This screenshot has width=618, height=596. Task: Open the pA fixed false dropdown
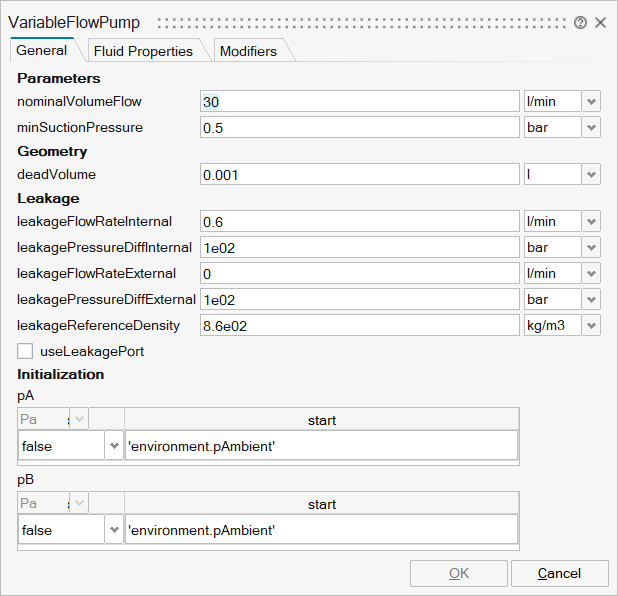(x=113, y=445)
